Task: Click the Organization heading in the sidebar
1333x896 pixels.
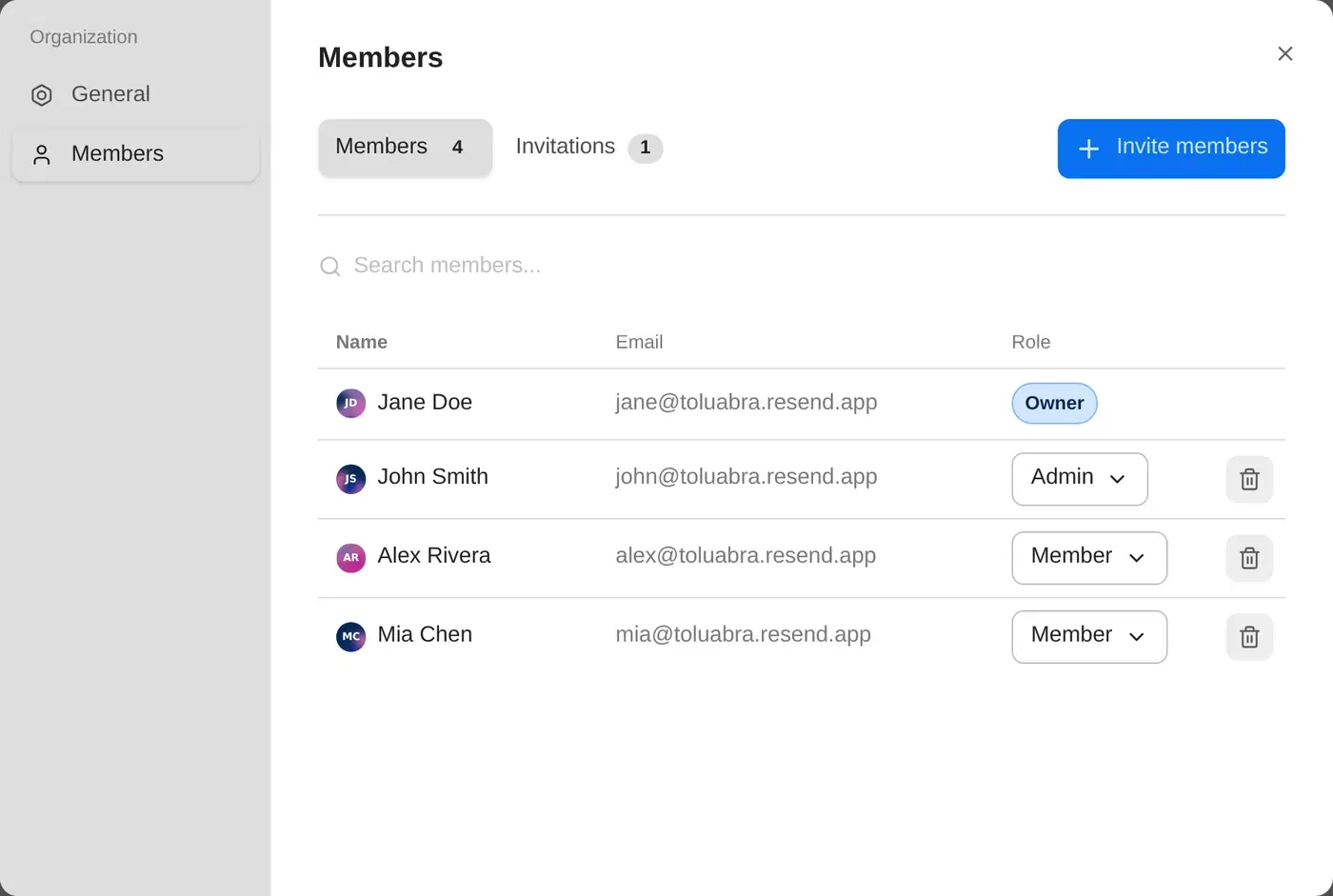Action: 84,37
